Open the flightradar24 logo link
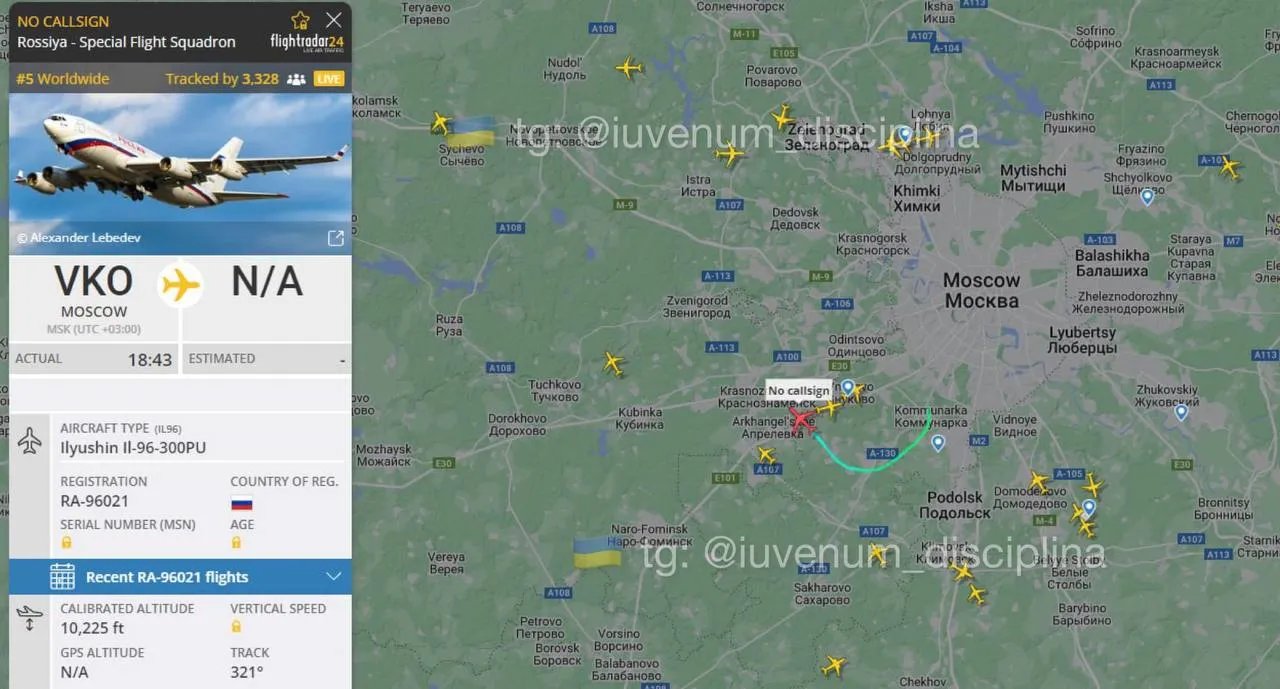The image size is (1280, 689). click(307, 42)
